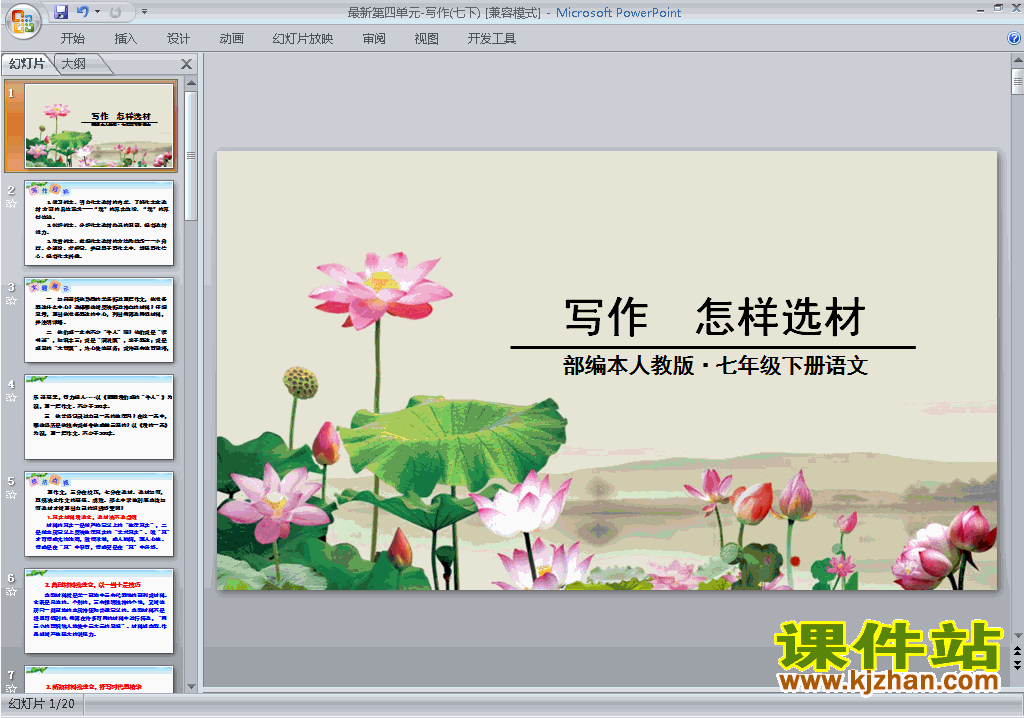The width and height of the screenshot is (1024, 718).
Task: Select slide 2 thumbnail
Action: (99, 223)
